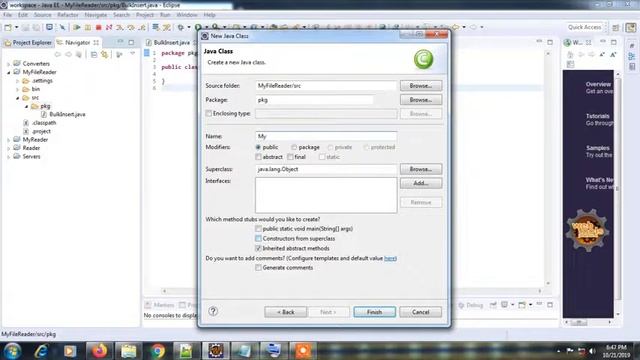Expand the bin folder
This screenshot has height=360, width=640.
18,89
